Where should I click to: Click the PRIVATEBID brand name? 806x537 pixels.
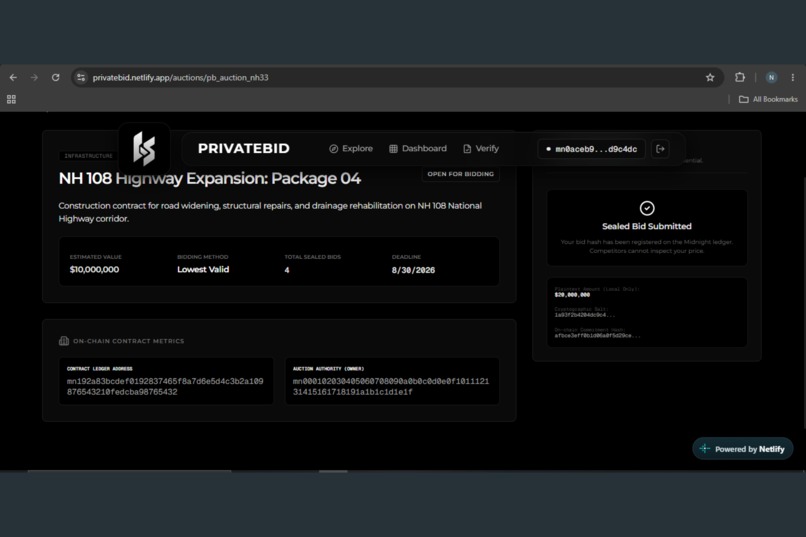pos(244,149)
